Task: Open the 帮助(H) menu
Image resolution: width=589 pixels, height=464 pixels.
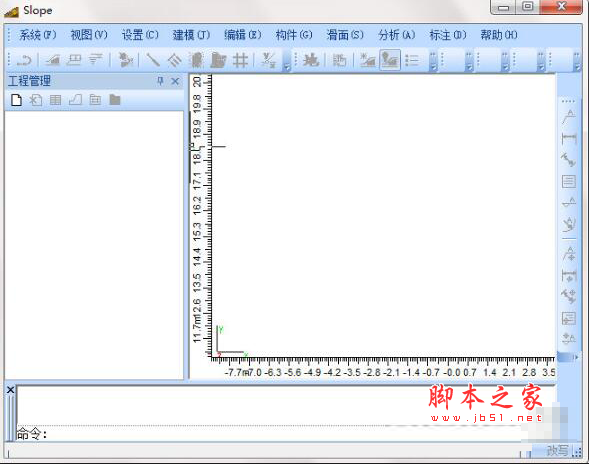Action: [x=499, y=35]
